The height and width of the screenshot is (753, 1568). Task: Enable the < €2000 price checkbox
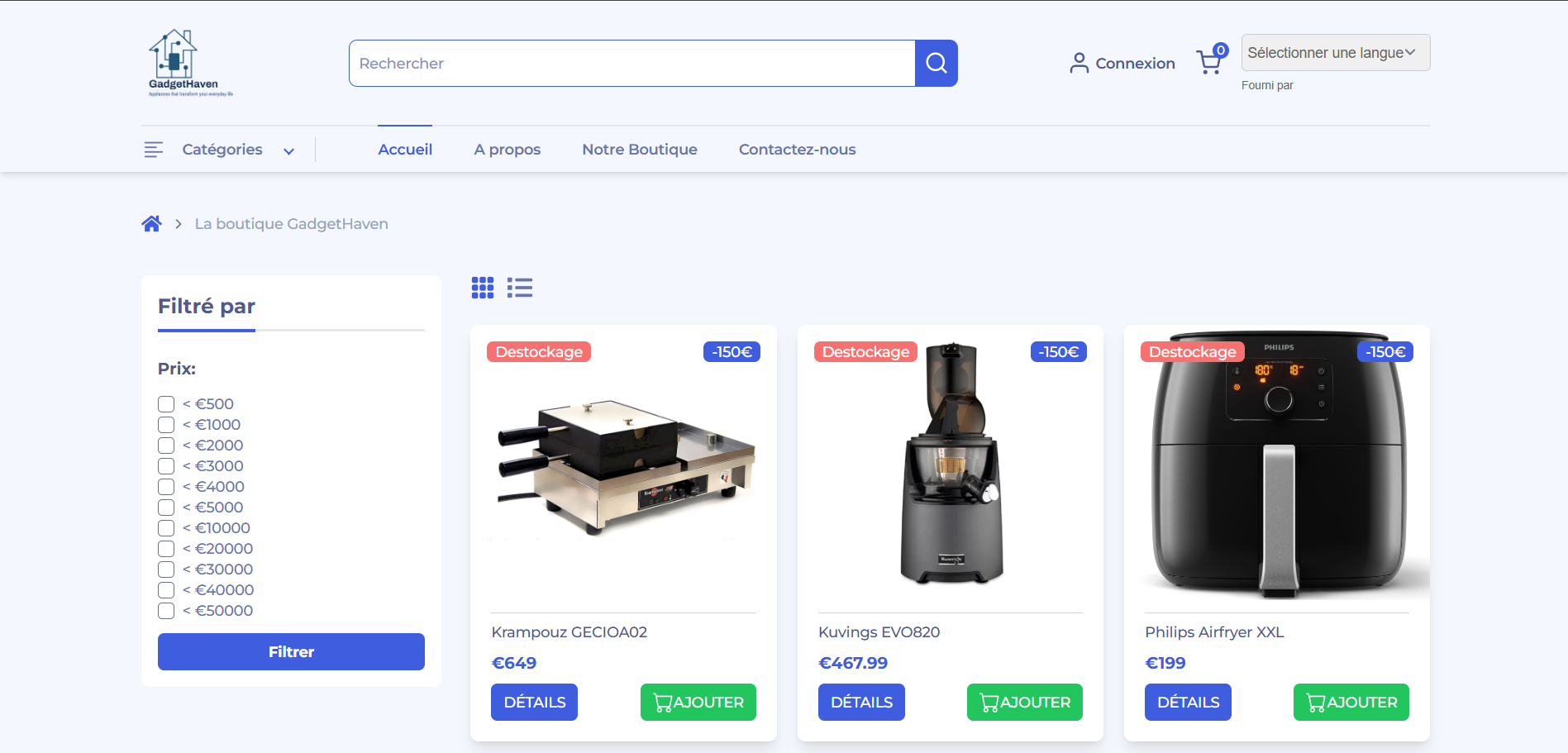click(166, 446)
